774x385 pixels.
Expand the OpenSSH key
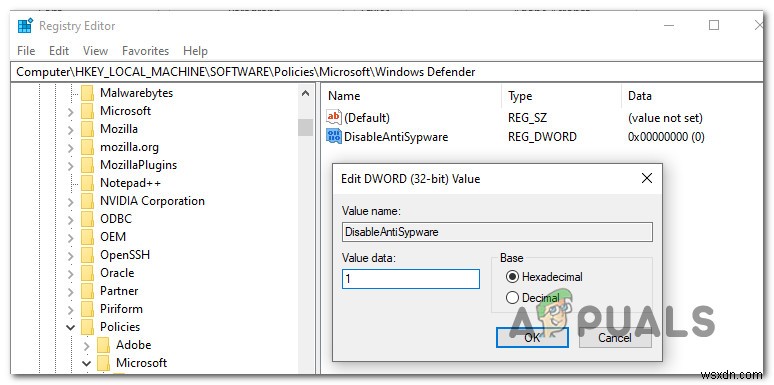[71, 256]
